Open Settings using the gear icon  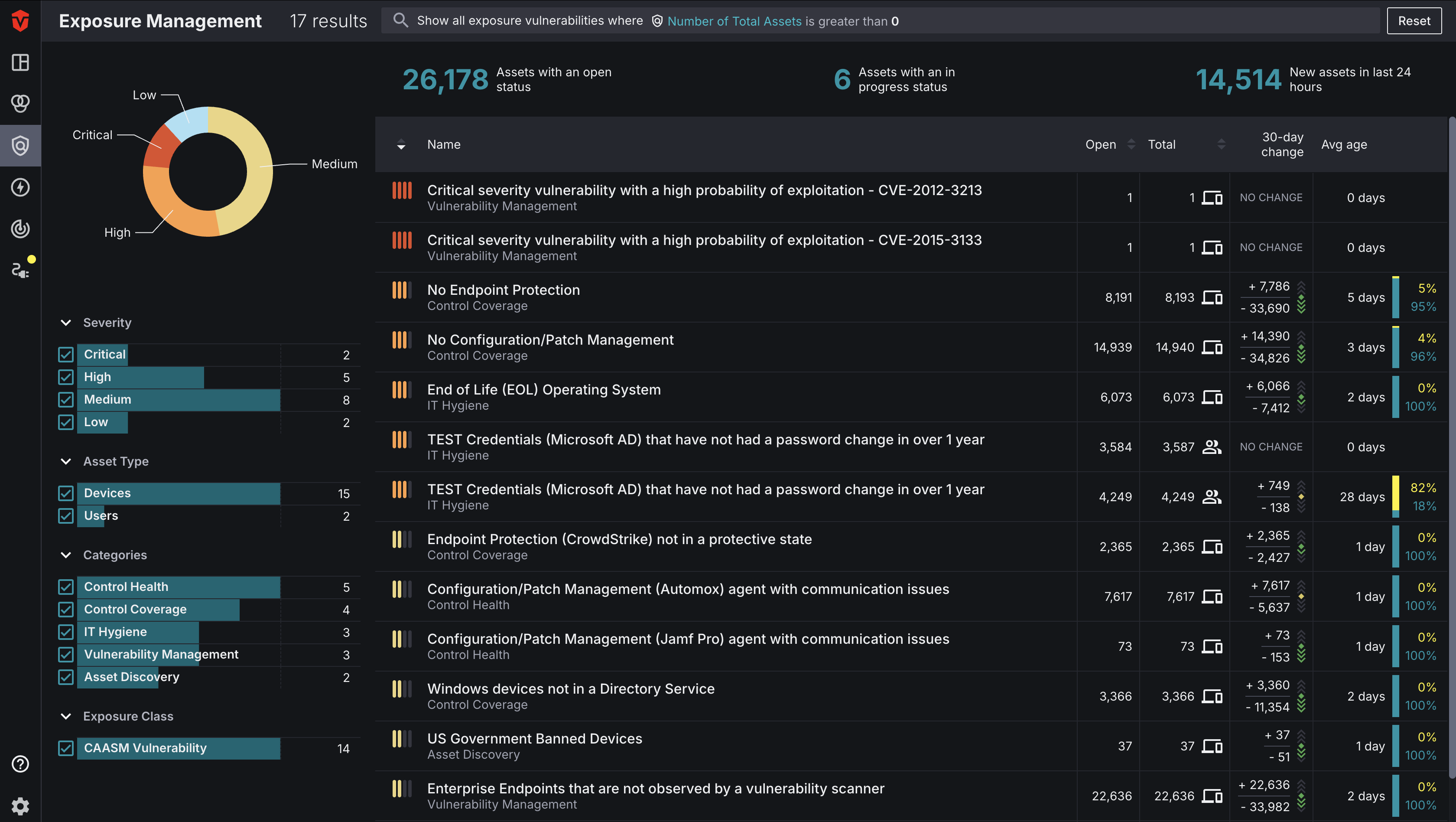(x=20, y=806)
